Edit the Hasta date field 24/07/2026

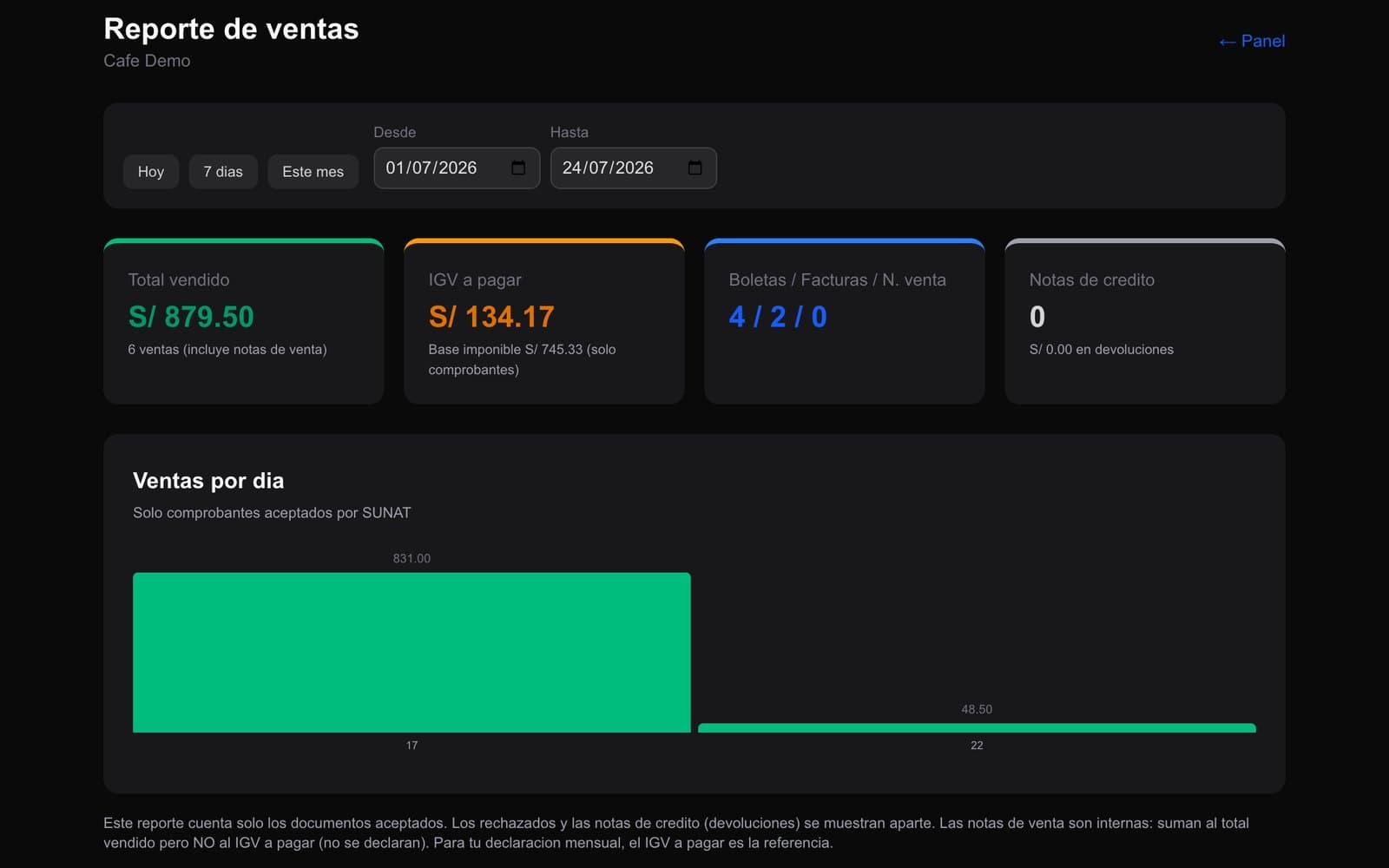click(633, 168)
